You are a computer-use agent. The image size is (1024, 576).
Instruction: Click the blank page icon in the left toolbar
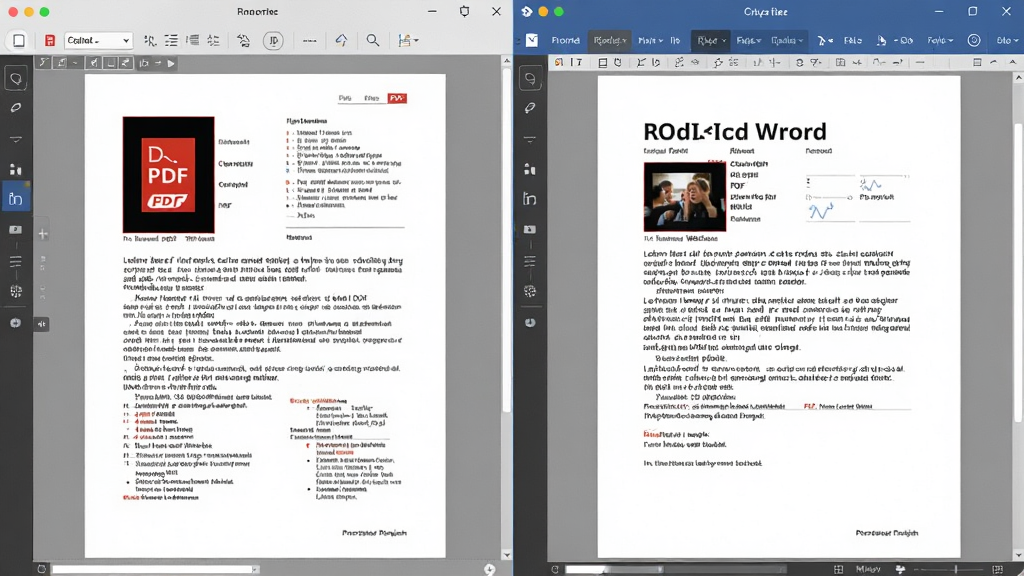click(x=19, y=40)
